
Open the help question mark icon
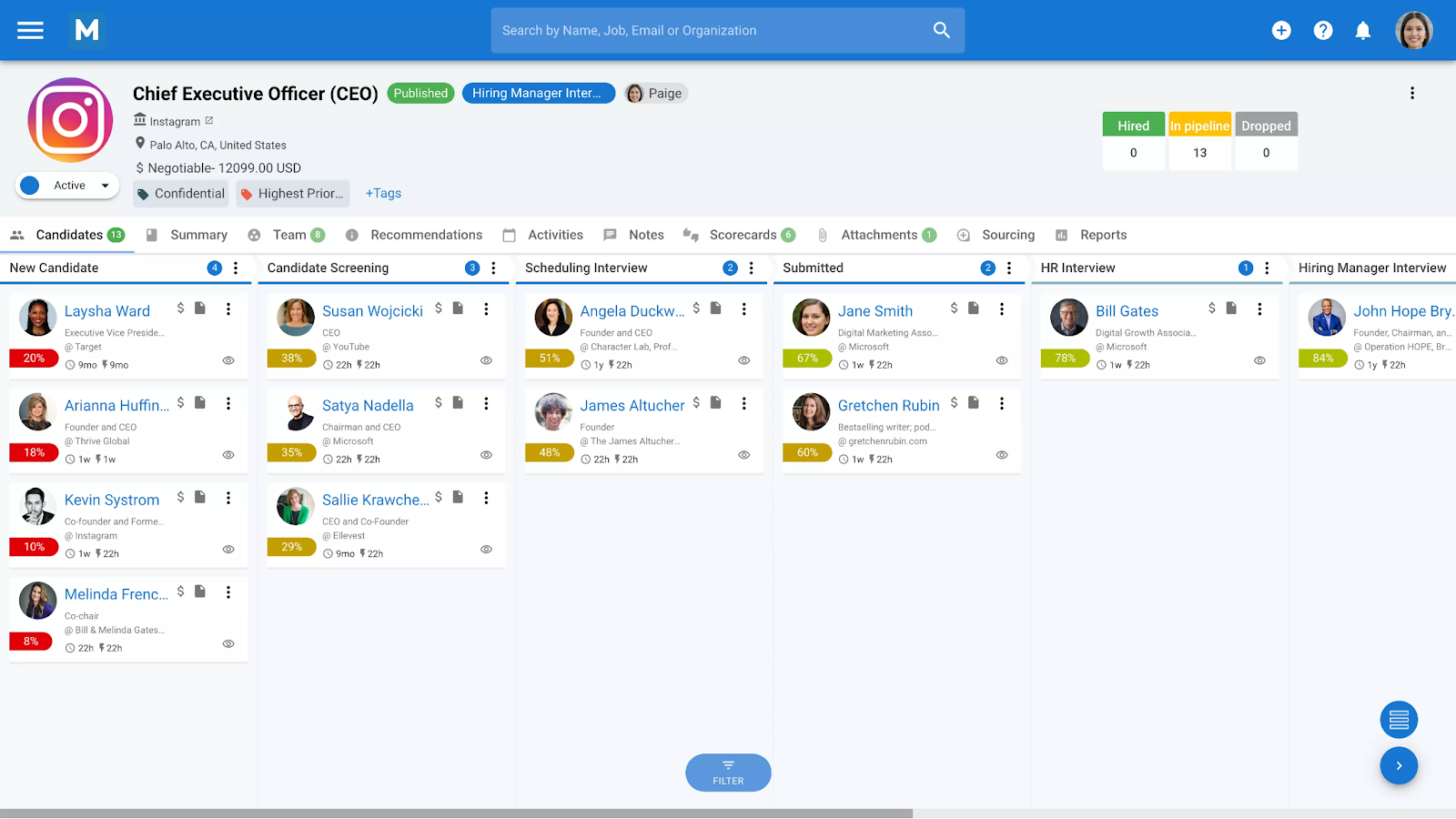point(1323,31)
